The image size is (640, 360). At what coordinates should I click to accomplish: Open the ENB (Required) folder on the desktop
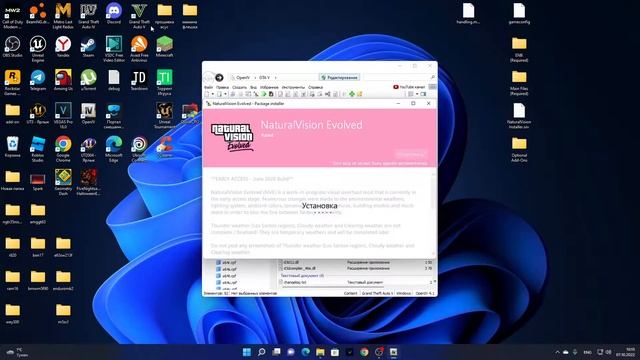[x=519, y=49]
